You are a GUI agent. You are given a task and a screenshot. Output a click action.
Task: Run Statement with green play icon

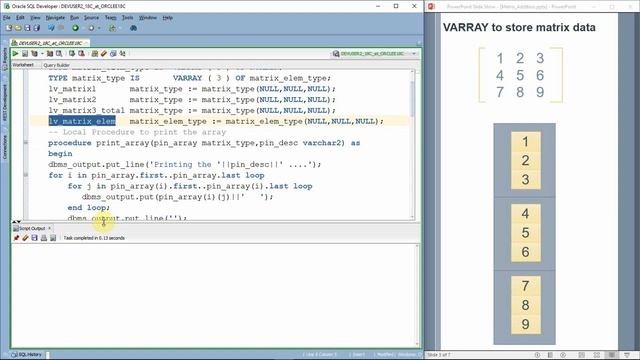click(16, 53)
